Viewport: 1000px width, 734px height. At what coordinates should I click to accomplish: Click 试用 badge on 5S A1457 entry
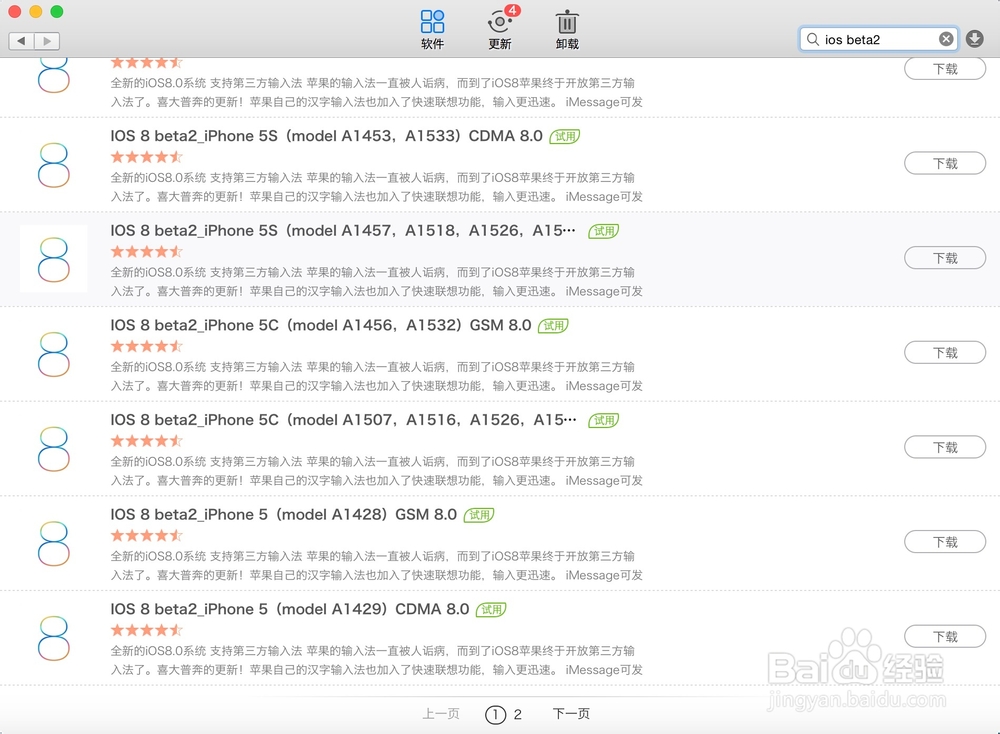(603, 231)
